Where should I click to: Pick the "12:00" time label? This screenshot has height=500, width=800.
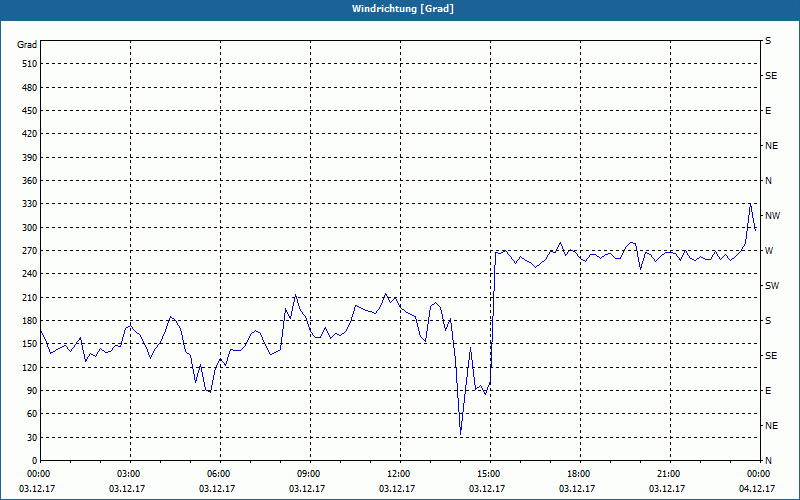(x=397, y=474)
